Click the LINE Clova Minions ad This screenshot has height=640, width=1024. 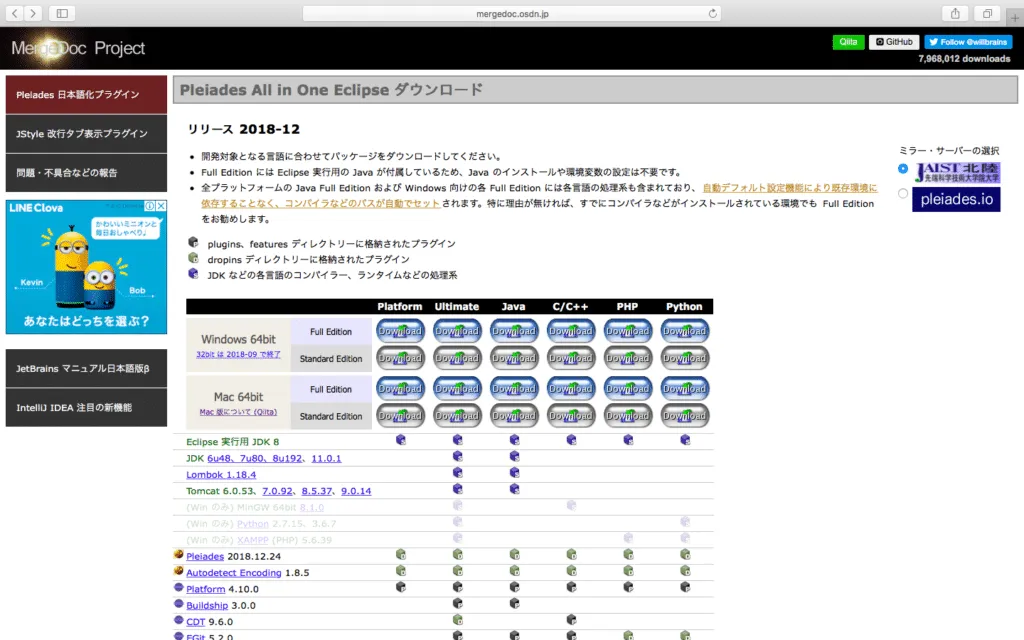[x=86, y=267]
